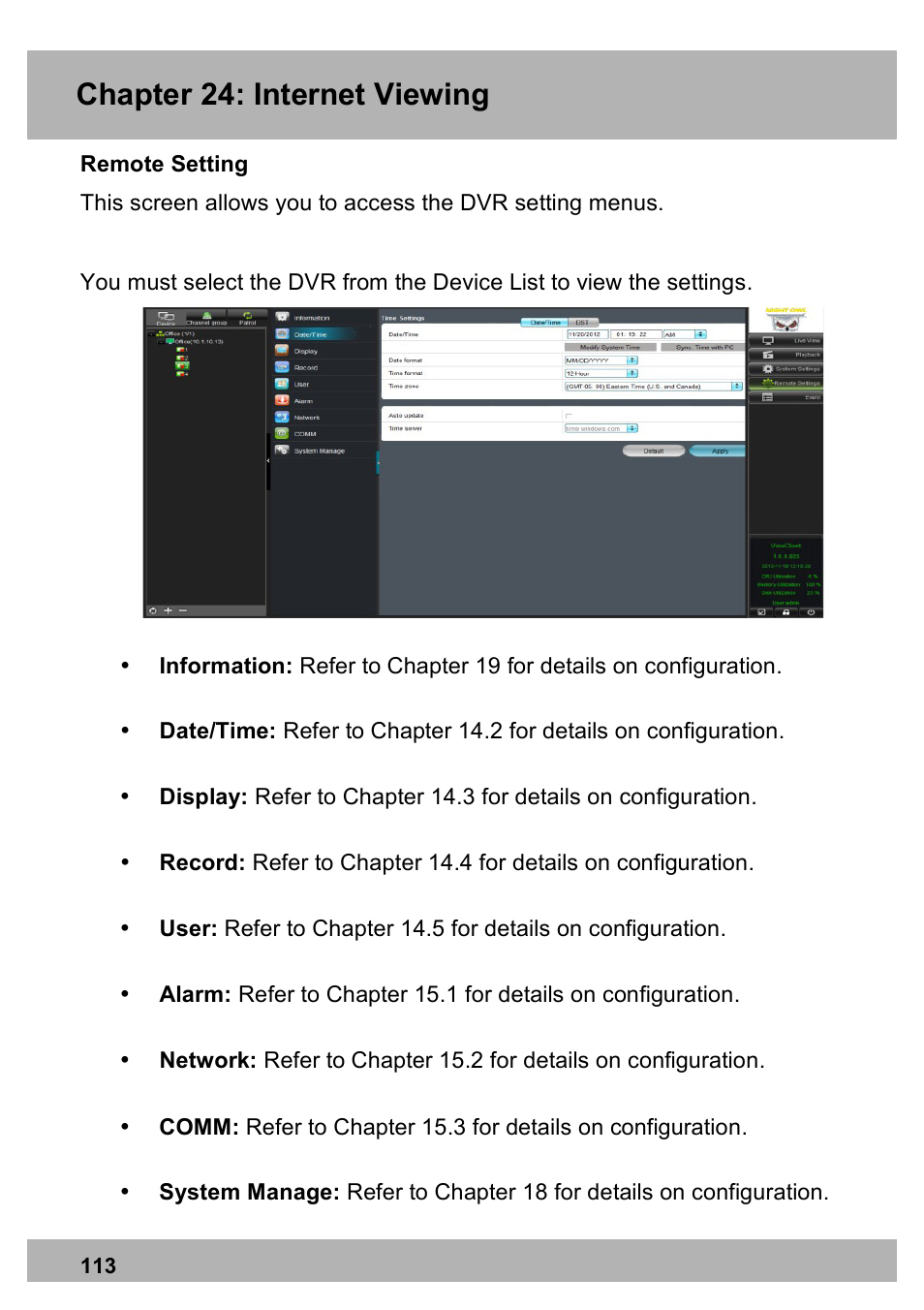This screenshot has width=924, height=1310.
Task: Click the Modify System Time button
Action: (610, 347)
